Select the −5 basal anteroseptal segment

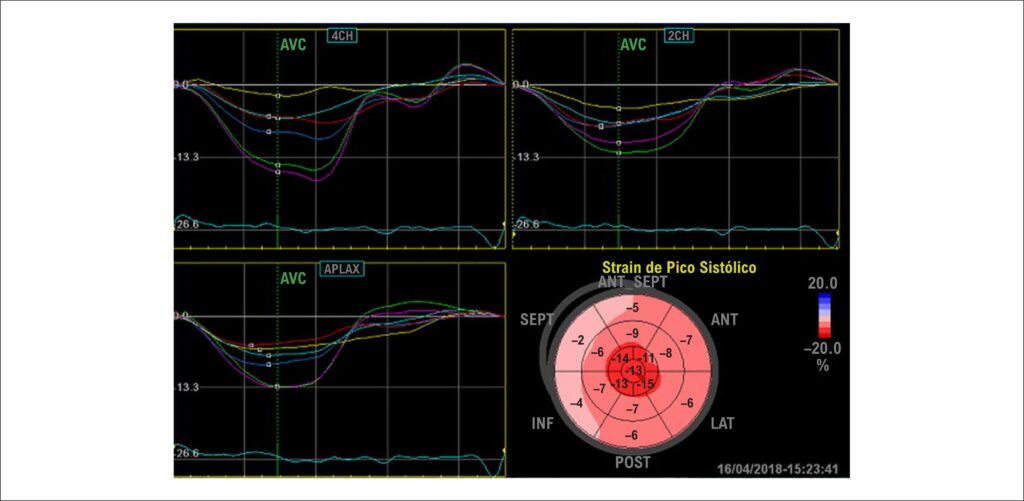[x=632, y=308]
